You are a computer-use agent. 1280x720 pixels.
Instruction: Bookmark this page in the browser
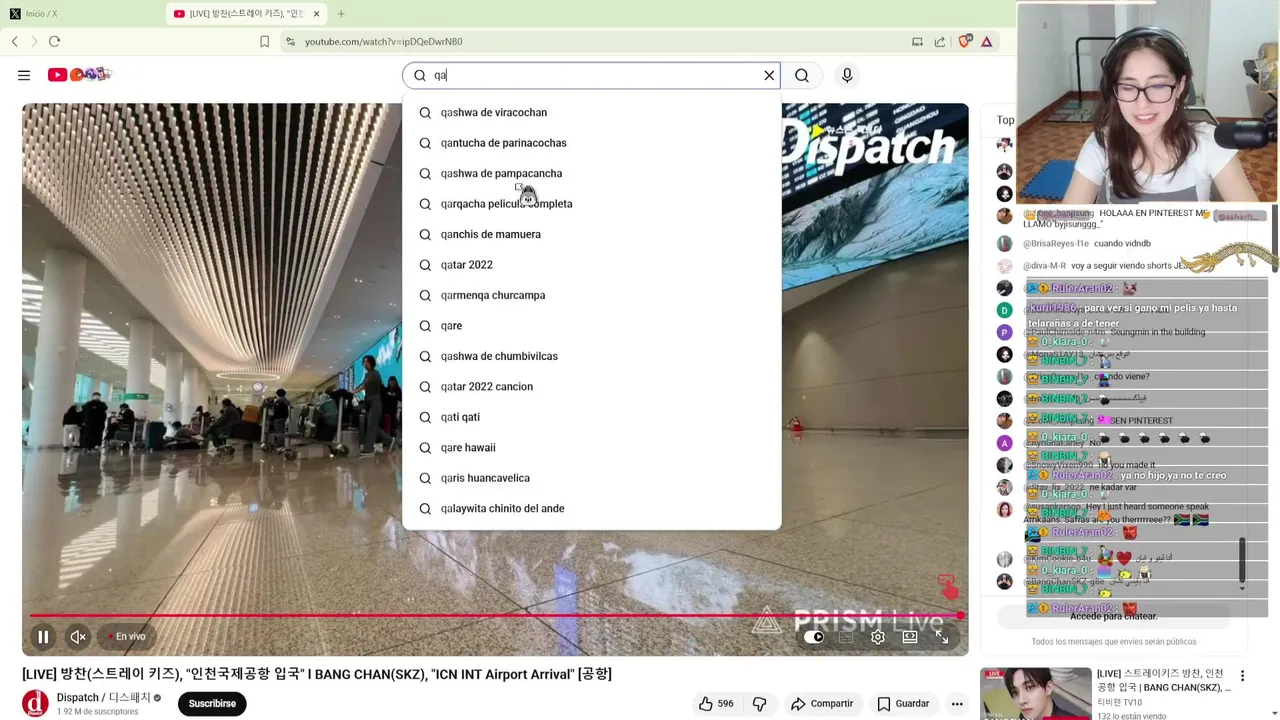click(x=264, y=41)
